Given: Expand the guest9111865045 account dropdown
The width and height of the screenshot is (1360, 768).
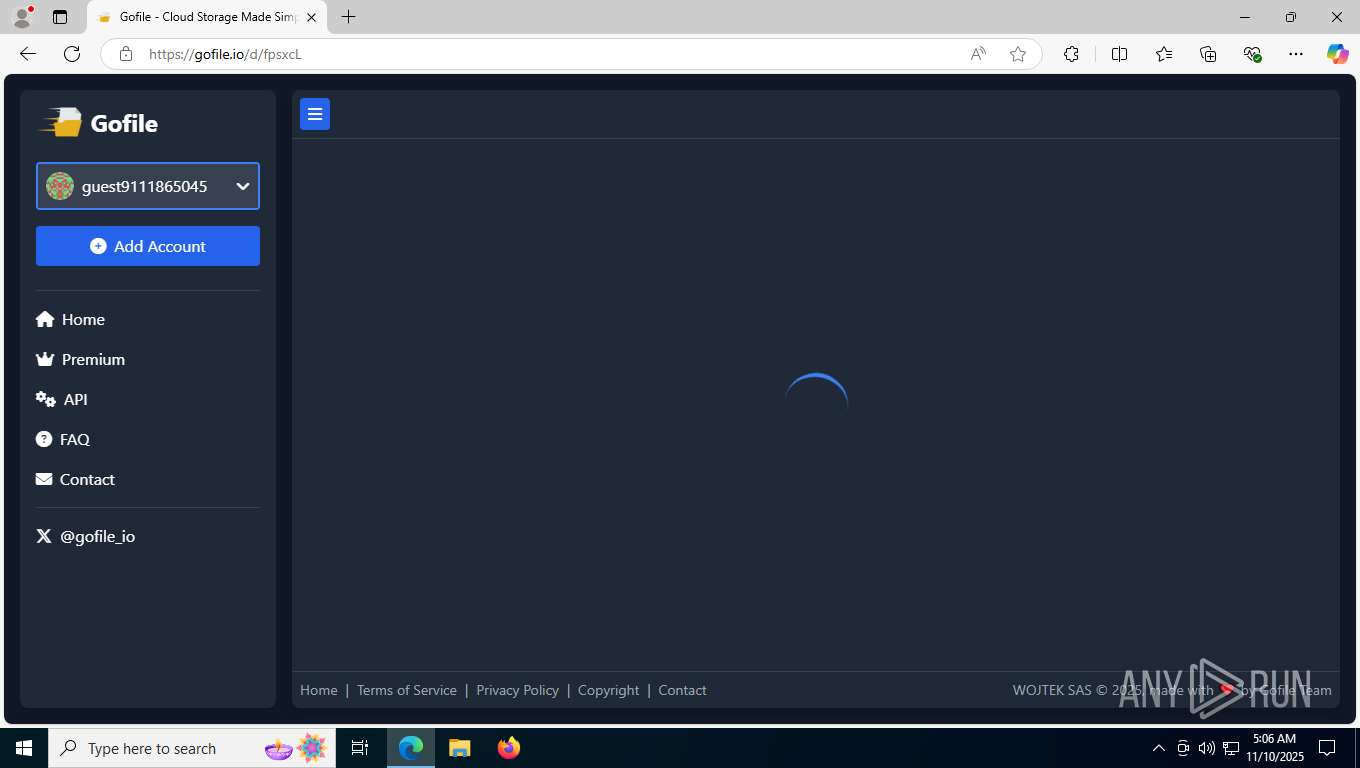Looking at the screenshot, I should [148, 186].
